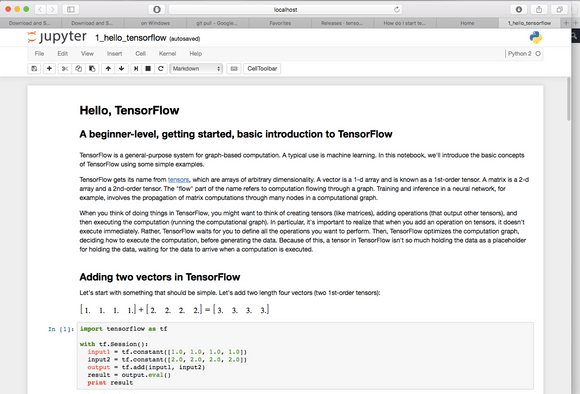
Task: Open a new Safari tab plus
Action: (566, 23)
